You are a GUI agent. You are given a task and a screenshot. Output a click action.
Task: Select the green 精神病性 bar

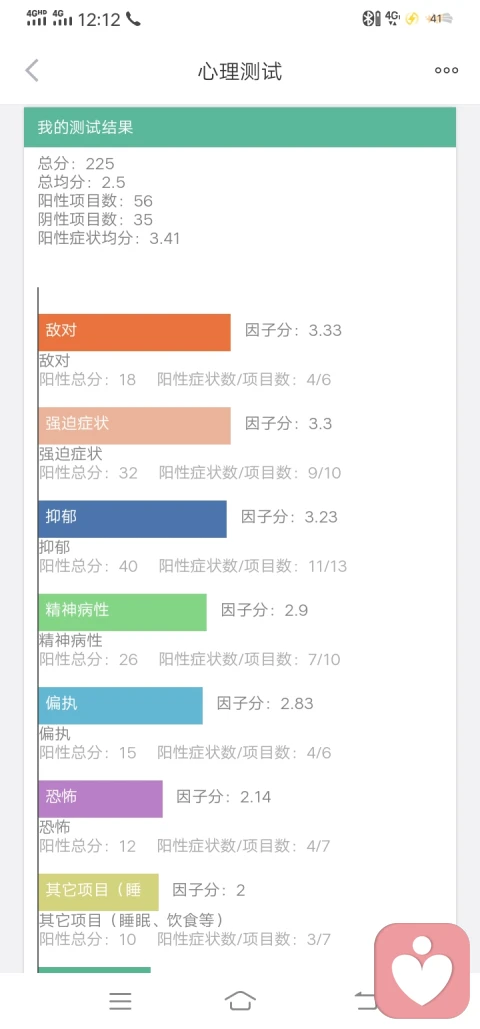click(123, 612)
